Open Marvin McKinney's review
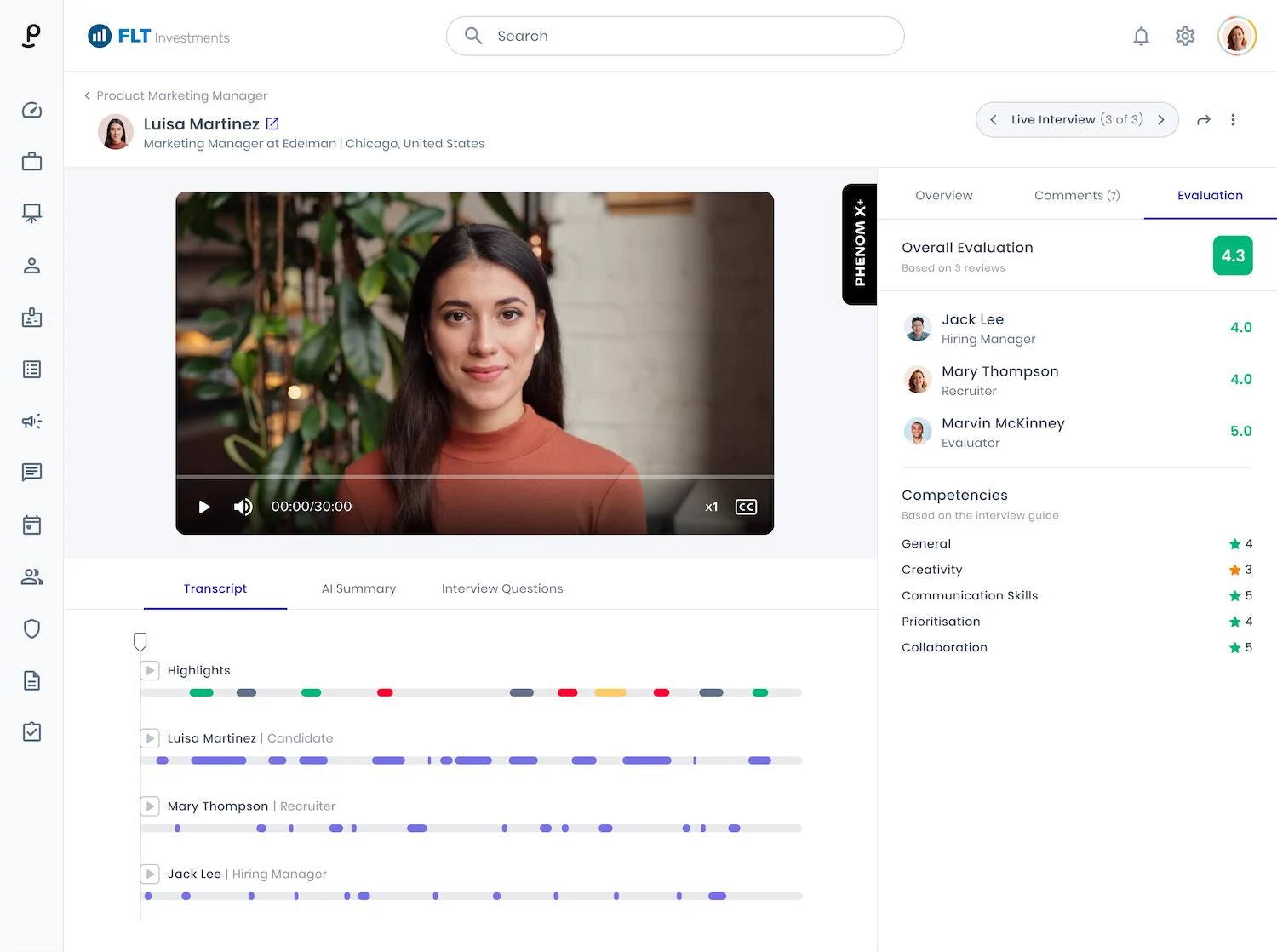1277x952 pixels. pos(1077,432)
